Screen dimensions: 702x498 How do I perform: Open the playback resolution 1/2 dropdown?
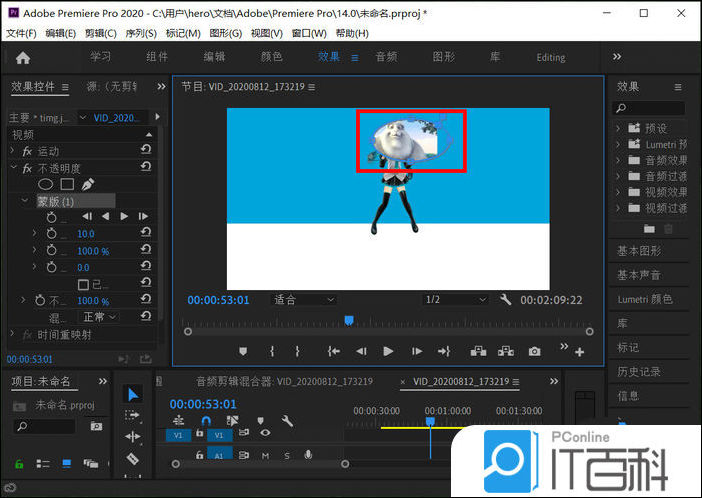[x=455, y=299]
